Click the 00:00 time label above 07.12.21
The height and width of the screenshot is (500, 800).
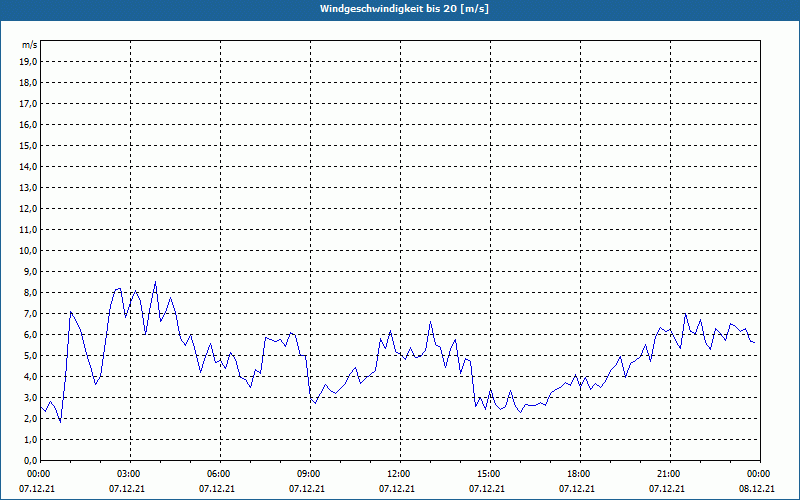coord(39,474)
